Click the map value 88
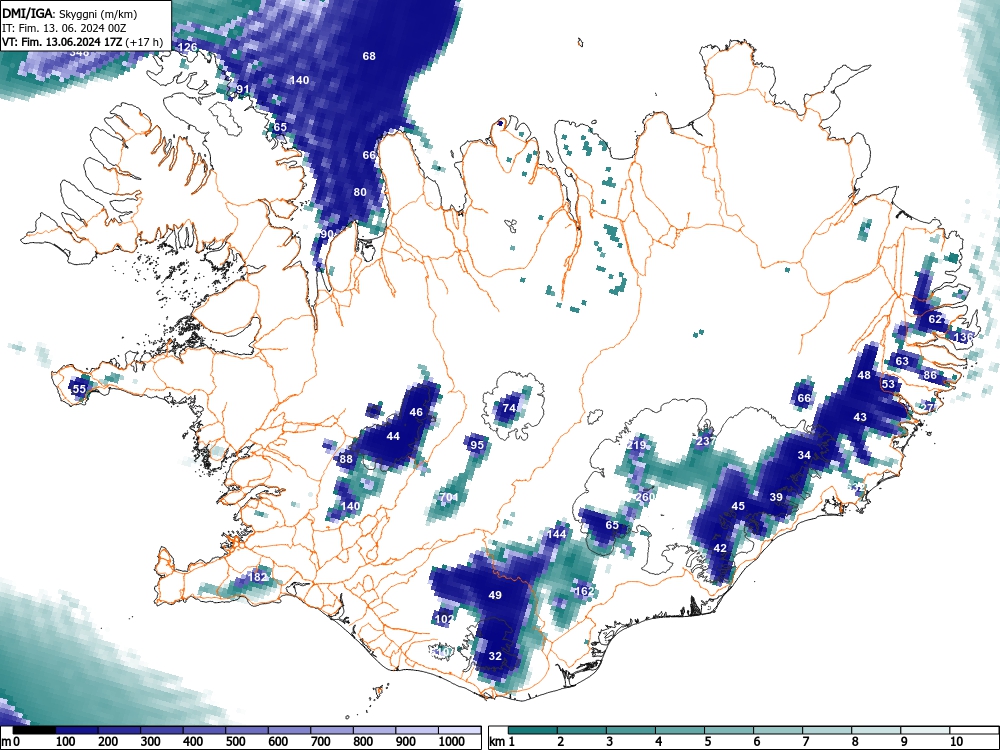The height and width of the screenshot is (750, 1000). [346, 459]
